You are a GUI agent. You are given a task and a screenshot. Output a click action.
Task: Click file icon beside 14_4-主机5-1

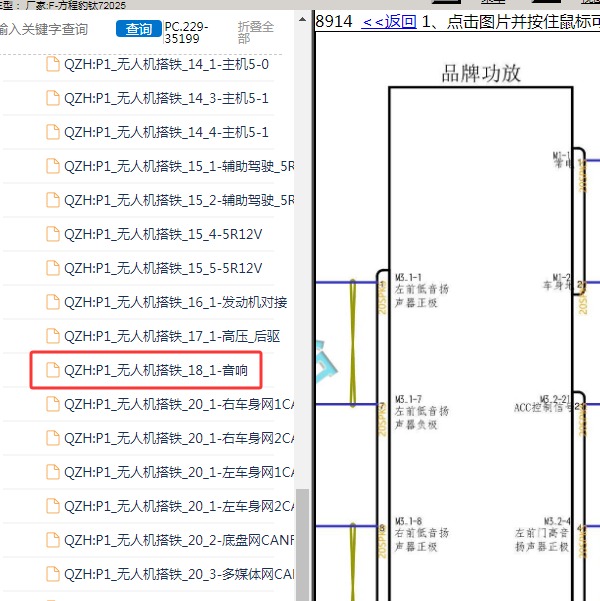click(53, 132)
